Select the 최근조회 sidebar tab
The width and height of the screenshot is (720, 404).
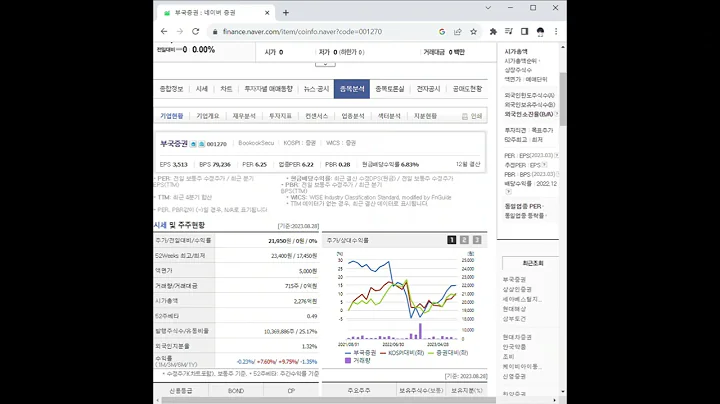tap(532, 264)
